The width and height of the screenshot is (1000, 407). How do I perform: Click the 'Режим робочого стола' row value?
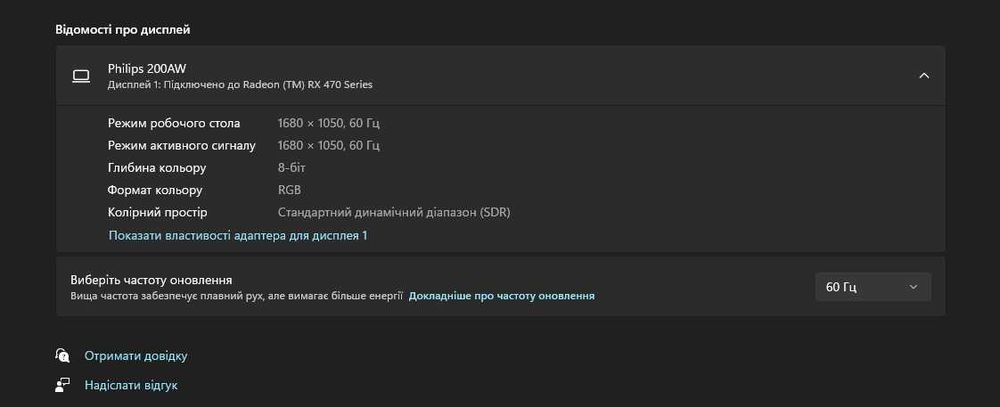[x=328, y=123]
